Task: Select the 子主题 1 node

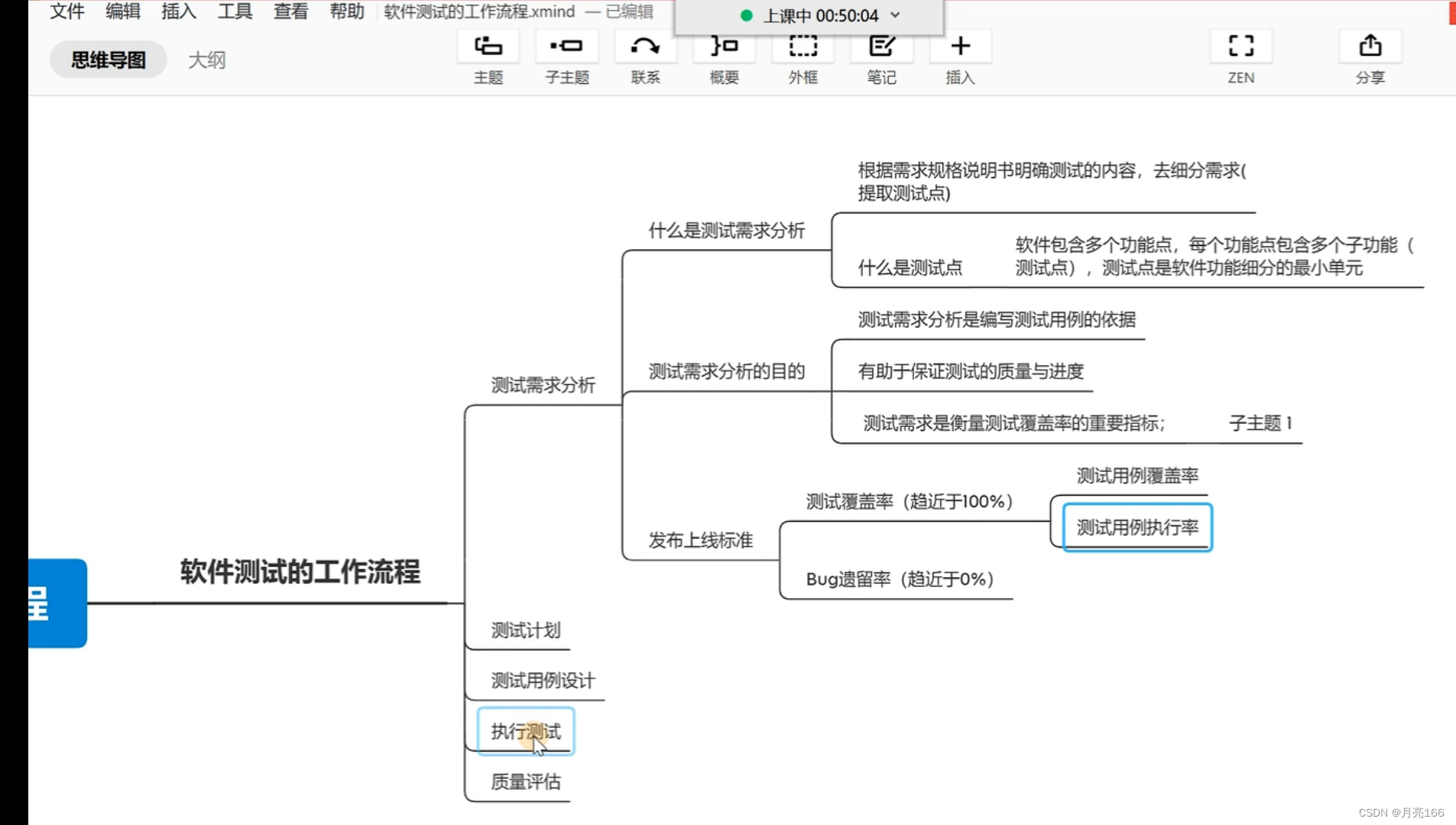Action: pyautogui.click(x=1260, y=423)
